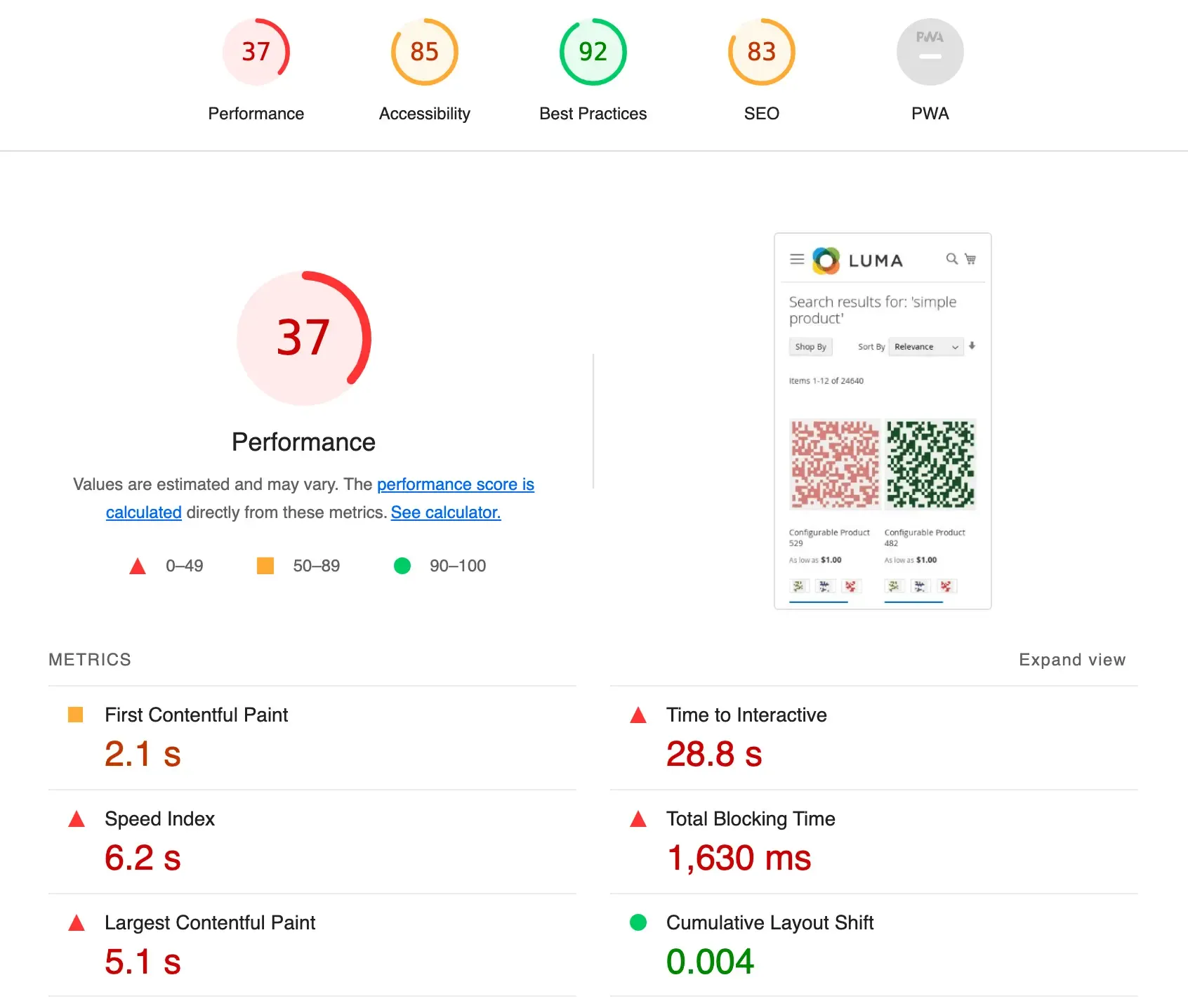The height and width of the screenshot is (1008, 1188).
Task: Expand the Speed Index metric
Action: point(159,819)
